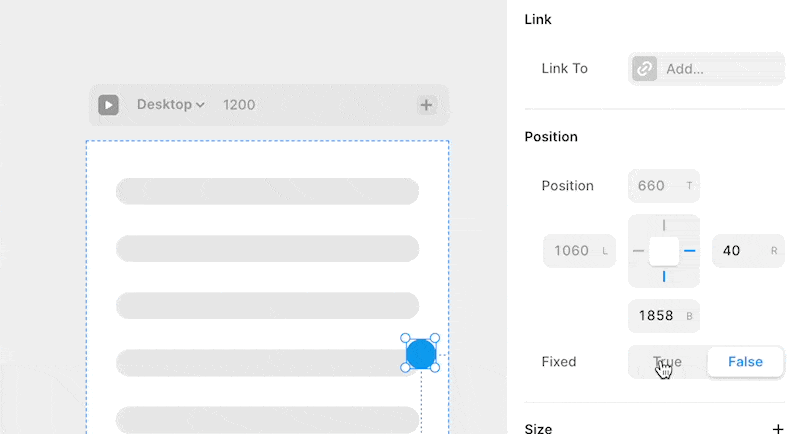The height and width of the screenshot is (434, 800).
Task: Click the 1200 breakpoint width label
Action: (x=239, y=105)
